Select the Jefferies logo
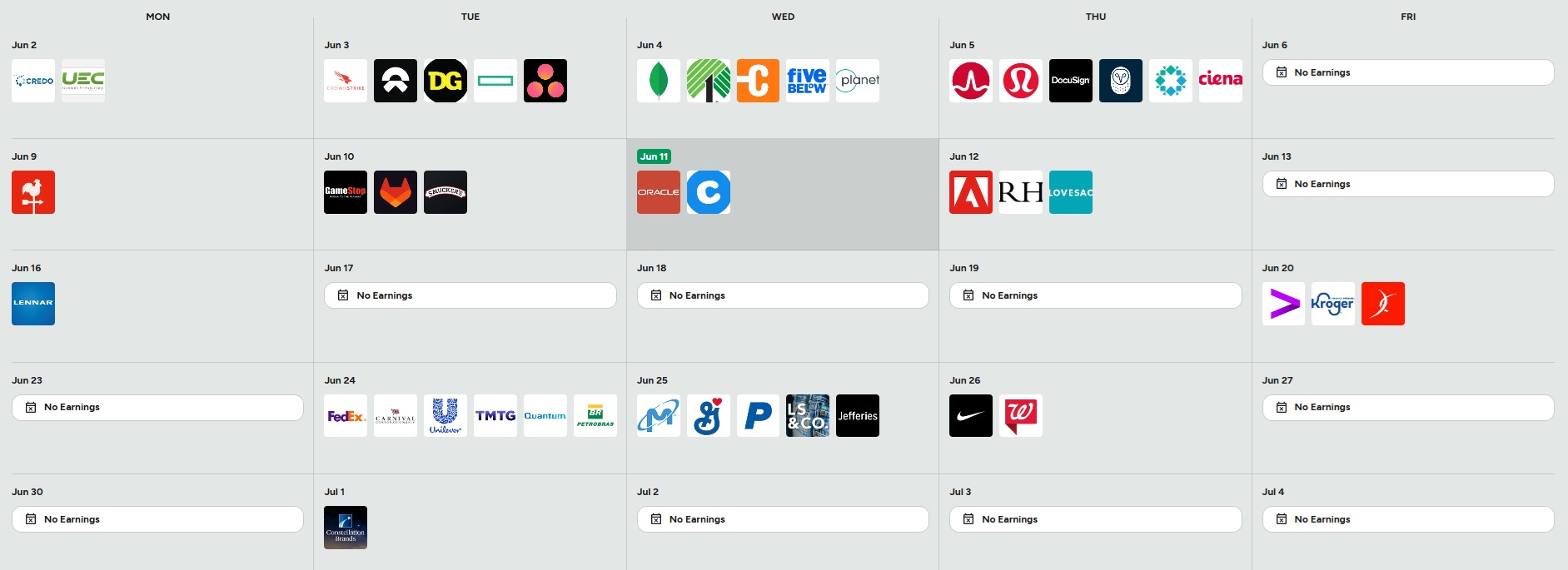The width and height of the screenshot is (1568, 570). pos(858,416)
